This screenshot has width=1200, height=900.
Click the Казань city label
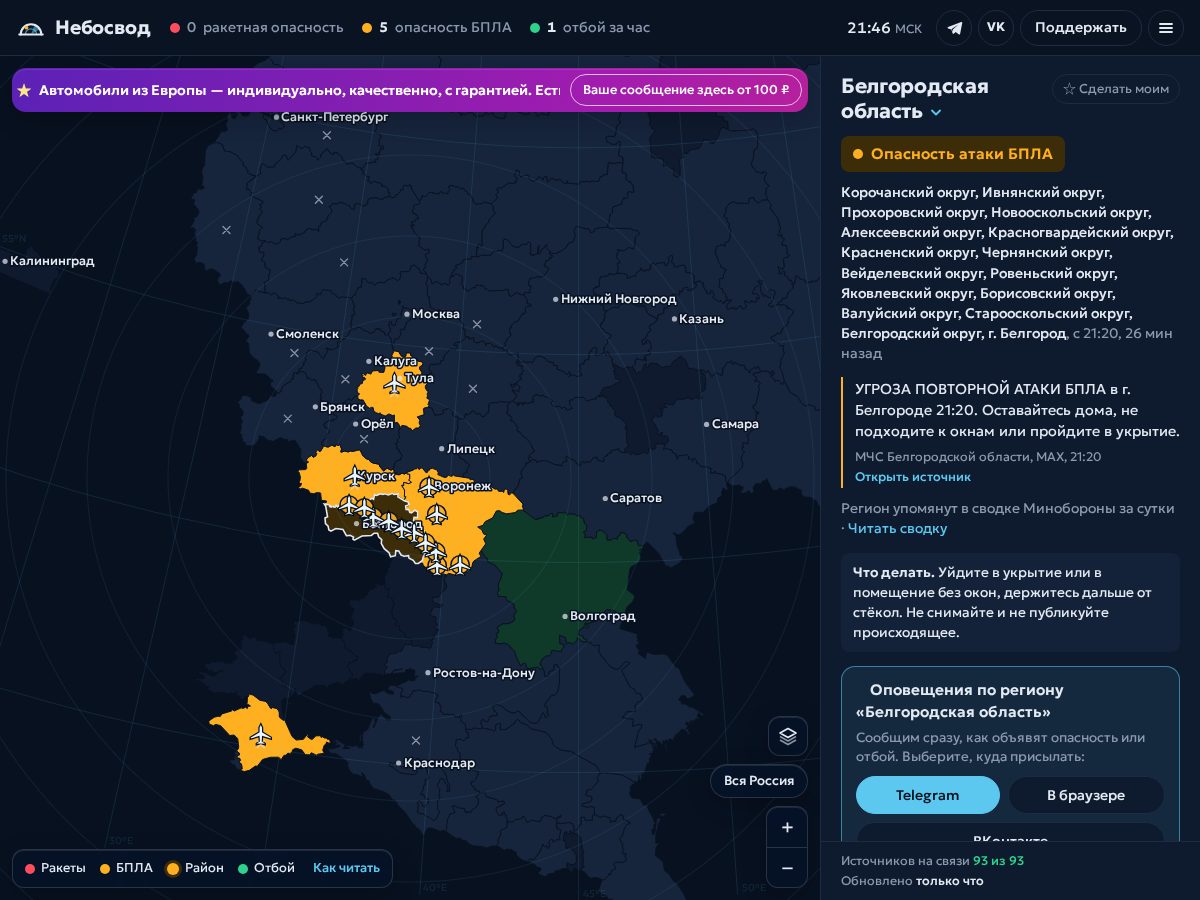(701, 319)
